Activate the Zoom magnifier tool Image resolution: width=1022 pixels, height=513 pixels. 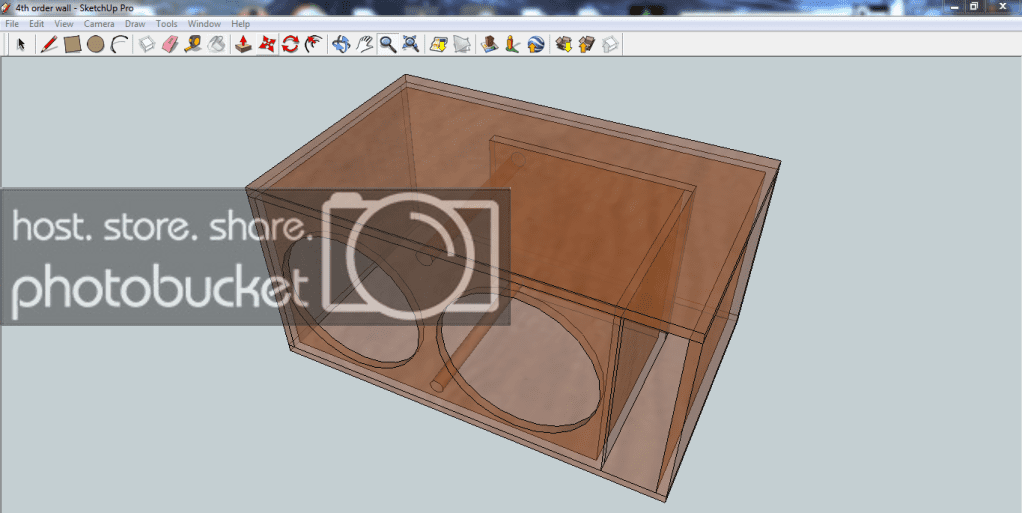388,44
